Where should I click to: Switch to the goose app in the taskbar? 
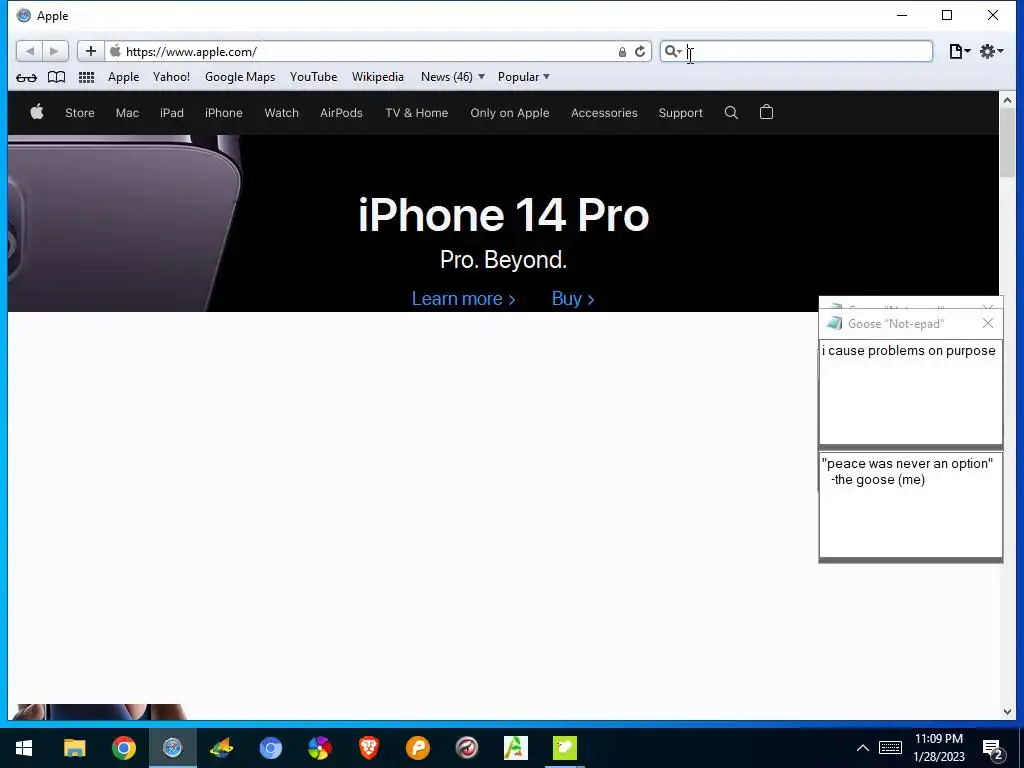[x=565, y=748]
